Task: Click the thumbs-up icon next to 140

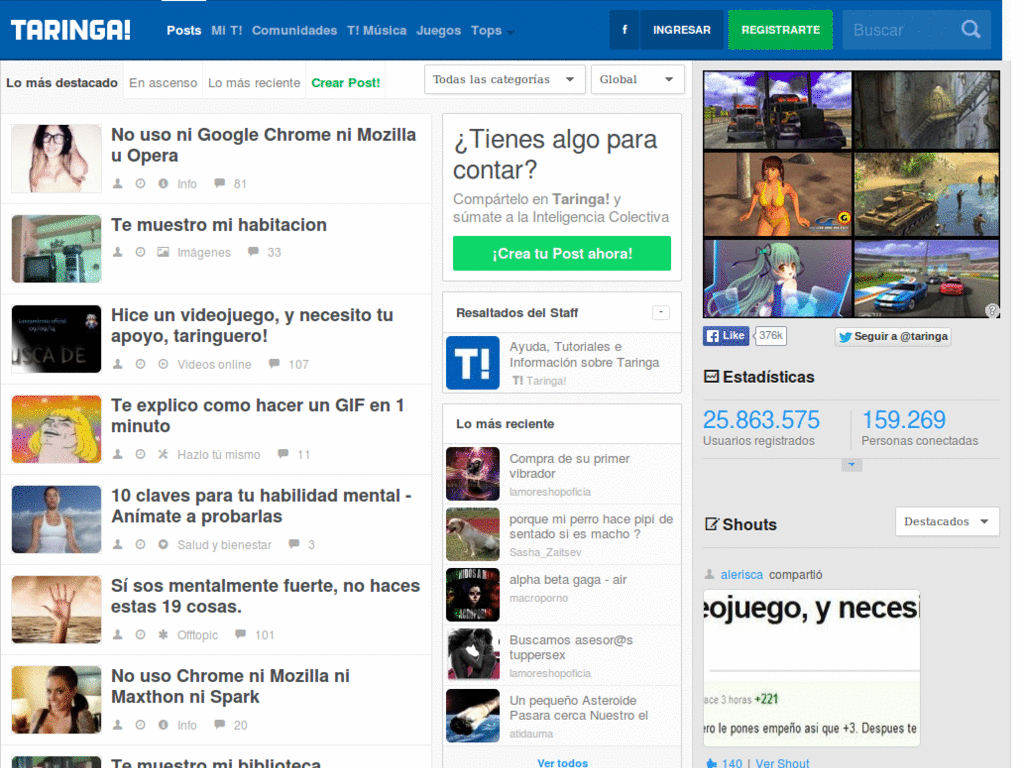Action: point(712,763)
